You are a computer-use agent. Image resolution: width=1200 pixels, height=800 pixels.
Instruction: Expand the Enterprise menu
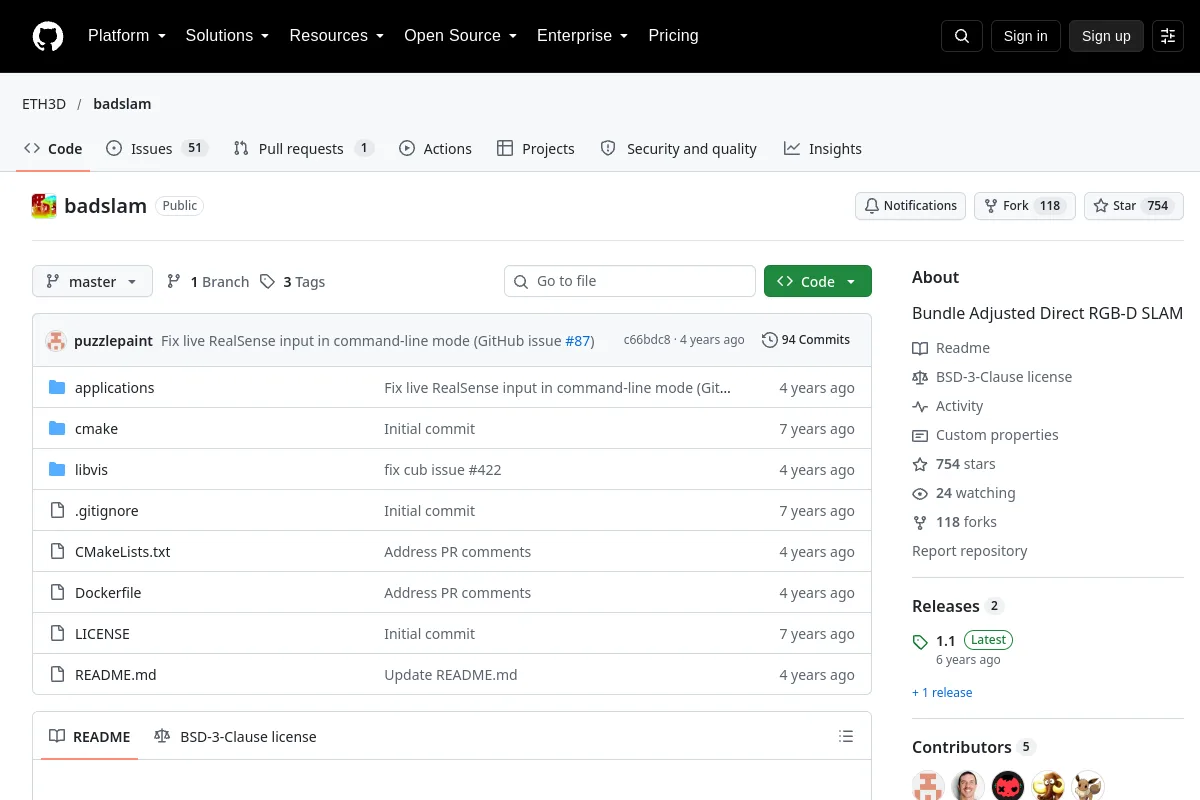point(582,36)
